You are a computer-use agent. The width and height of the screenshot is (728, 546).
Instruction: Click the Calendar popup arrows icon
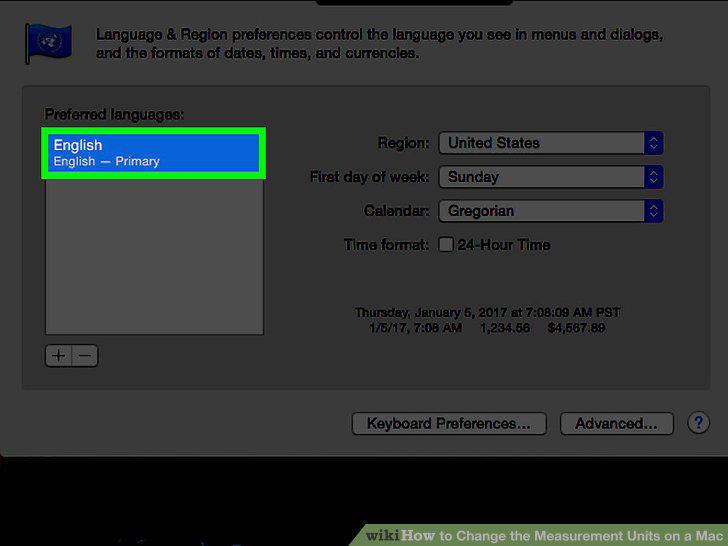coord(653,211)
